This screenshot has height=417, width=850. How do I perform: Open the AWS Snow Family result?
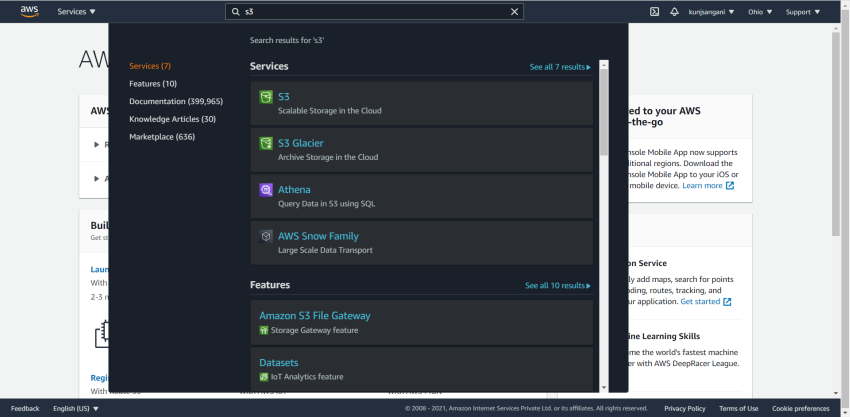point(422,242)
